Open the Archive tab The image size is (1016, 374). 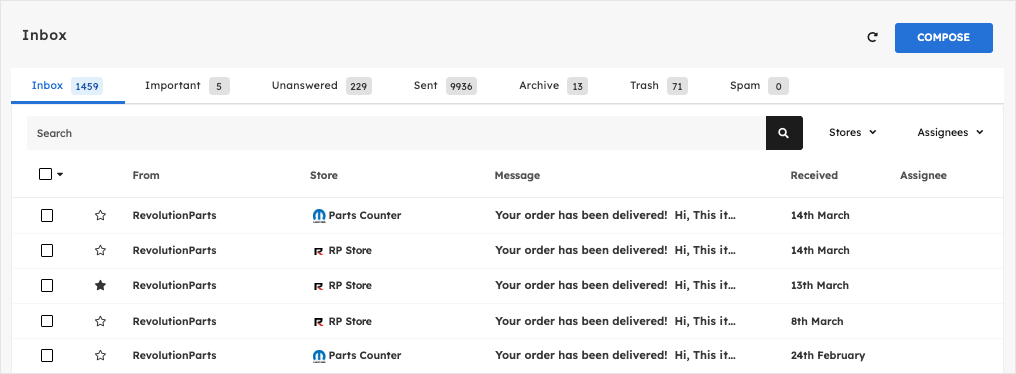(553, 86)
